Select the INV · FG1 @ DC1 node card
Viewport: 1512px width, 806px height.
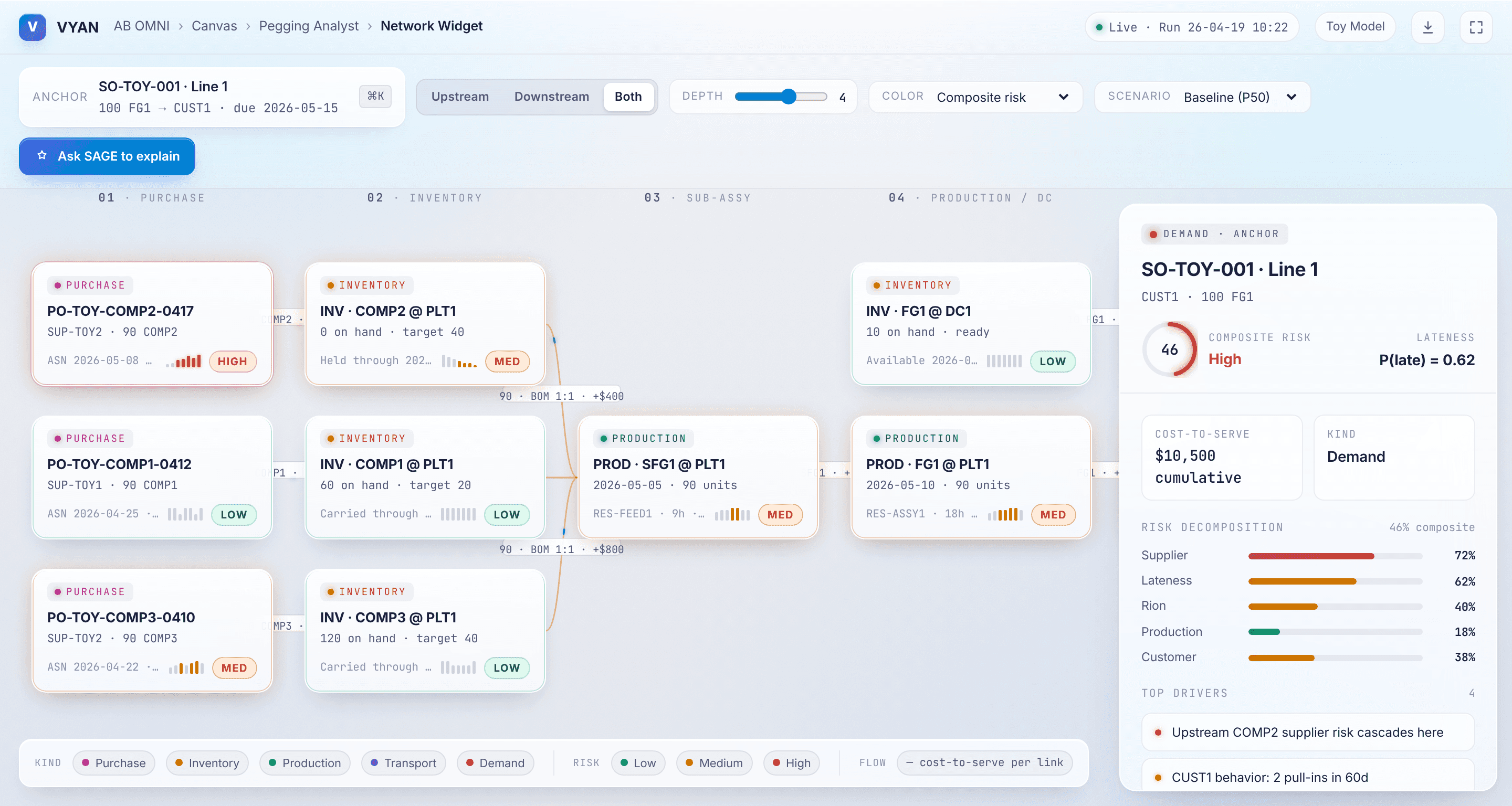click(x=970, y=324)
